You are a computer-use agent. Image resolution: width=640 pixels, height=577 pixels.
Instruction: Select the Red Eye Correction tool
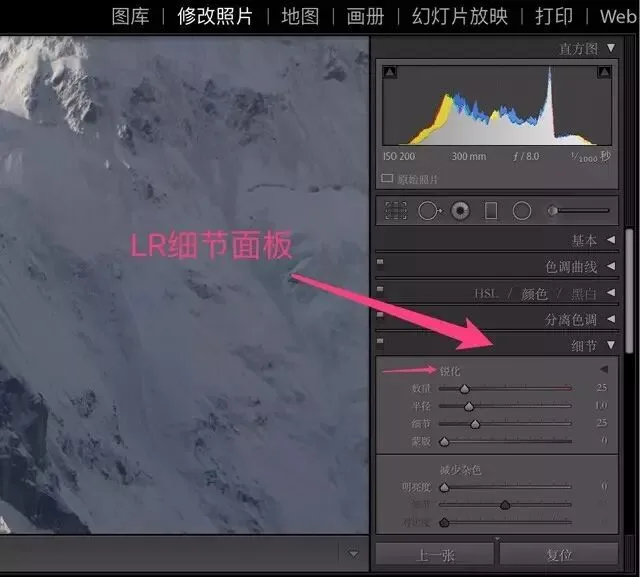point(460,211)
